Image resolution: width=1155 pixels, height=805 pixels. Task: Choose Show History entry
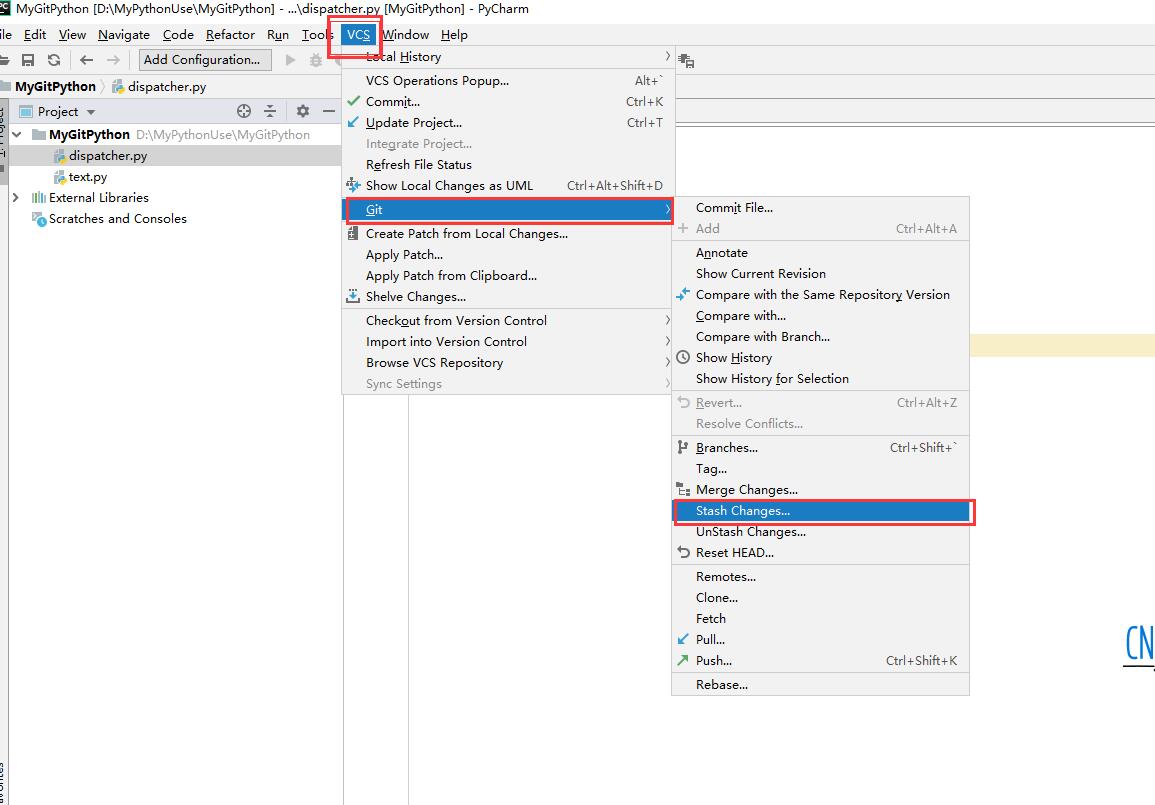point(821,358)
